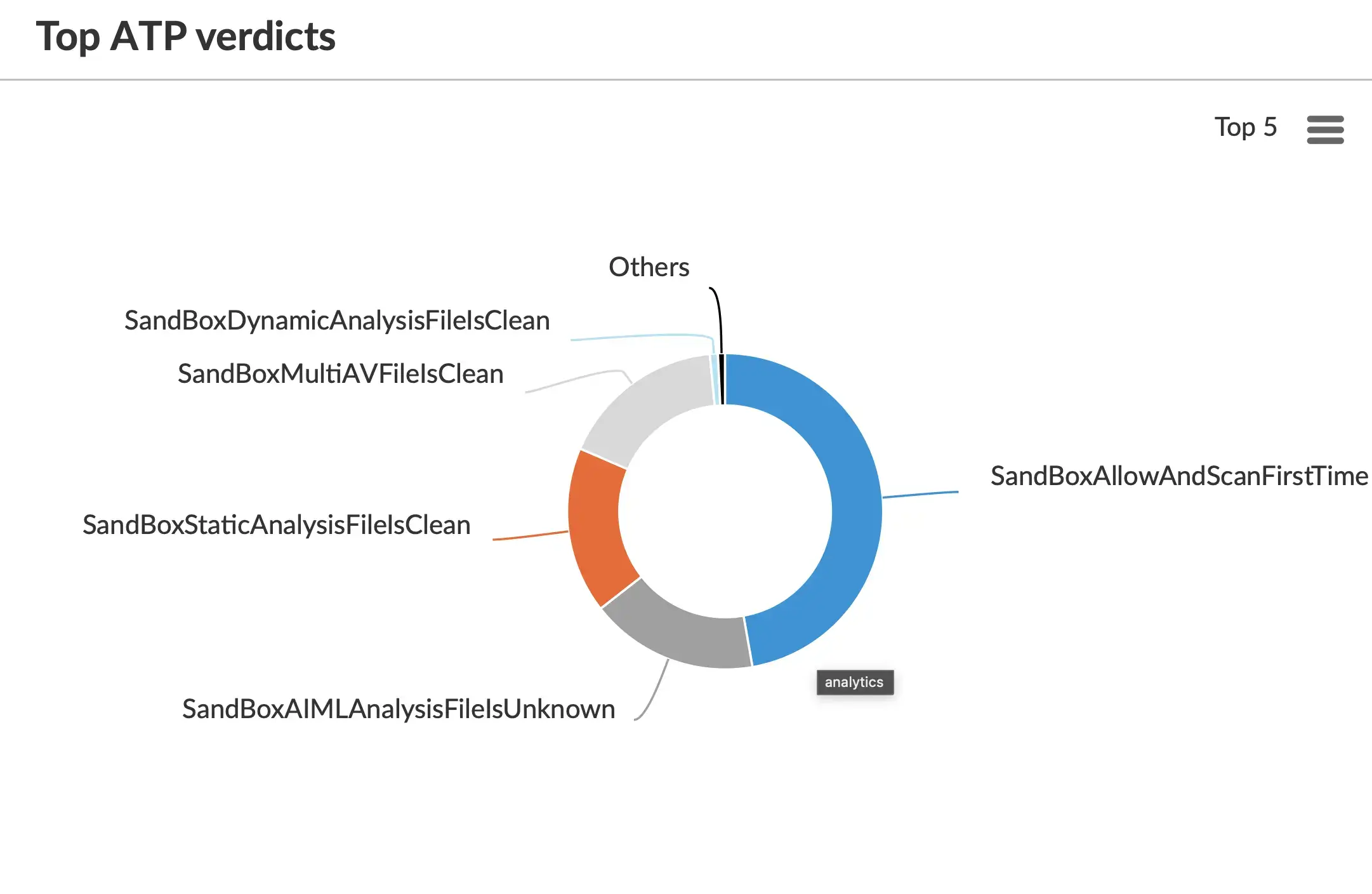Click the empty center of the donut chart
Image resolution: width=1372 pixels, height=894 pixels.
pyautogui.click(x=725, y=511)
